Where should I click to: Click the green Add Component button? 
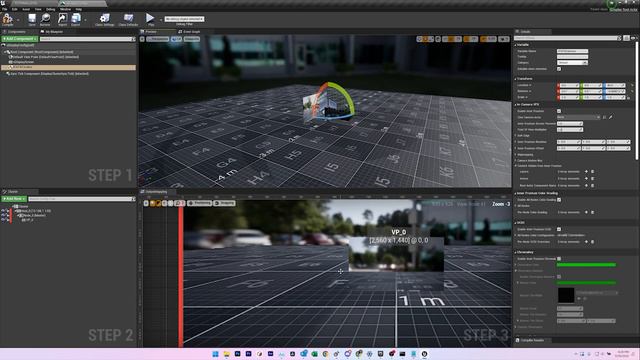click(x=20, y=39)
